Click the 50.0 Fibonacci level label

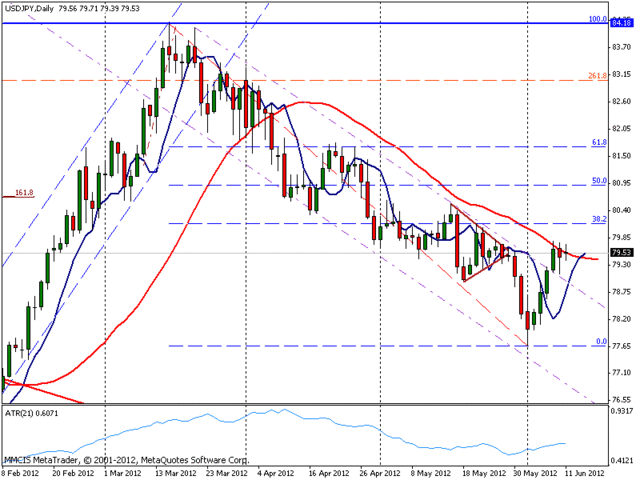coord(600,181)
